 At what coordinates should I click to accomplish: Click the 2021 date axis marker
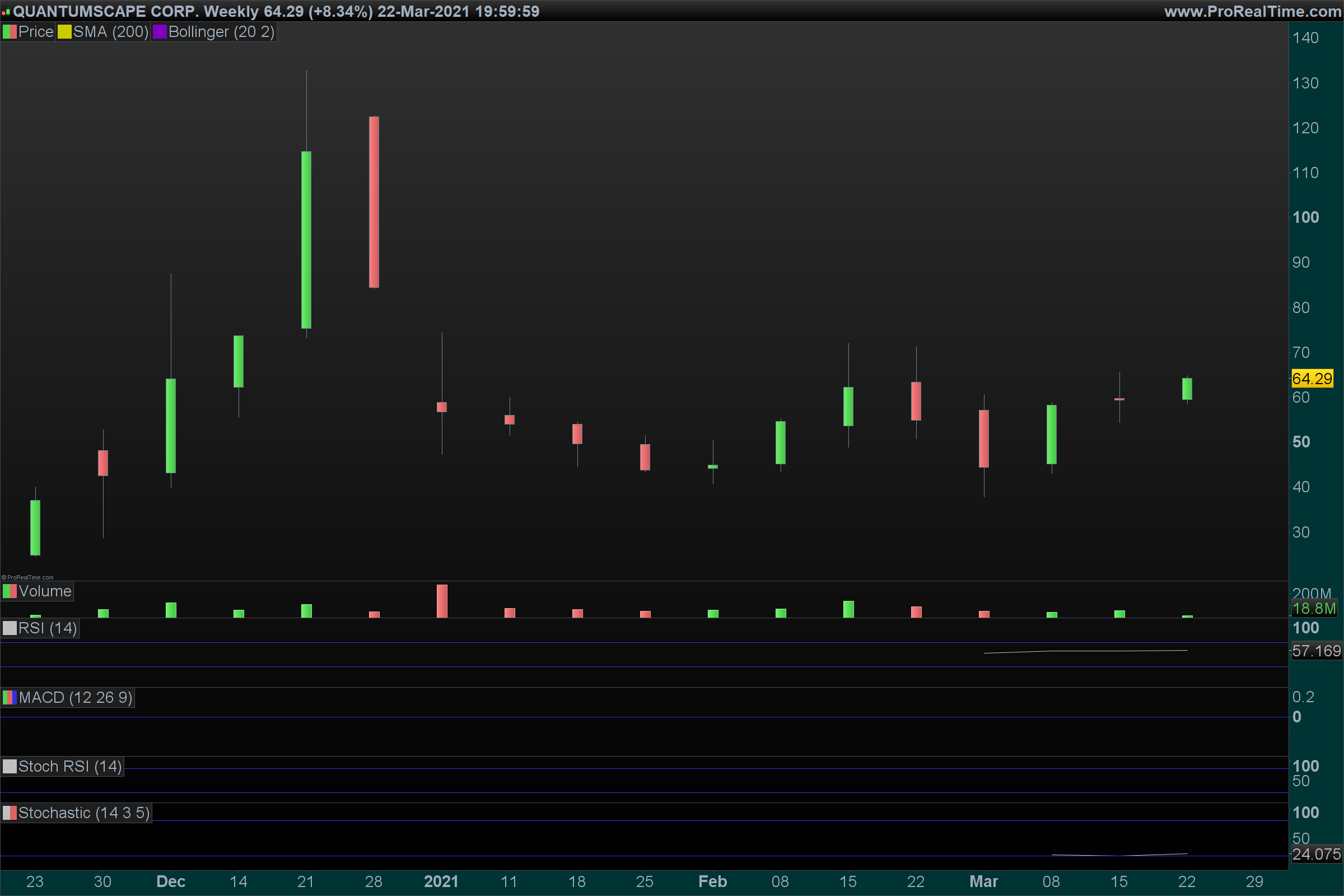441,881
